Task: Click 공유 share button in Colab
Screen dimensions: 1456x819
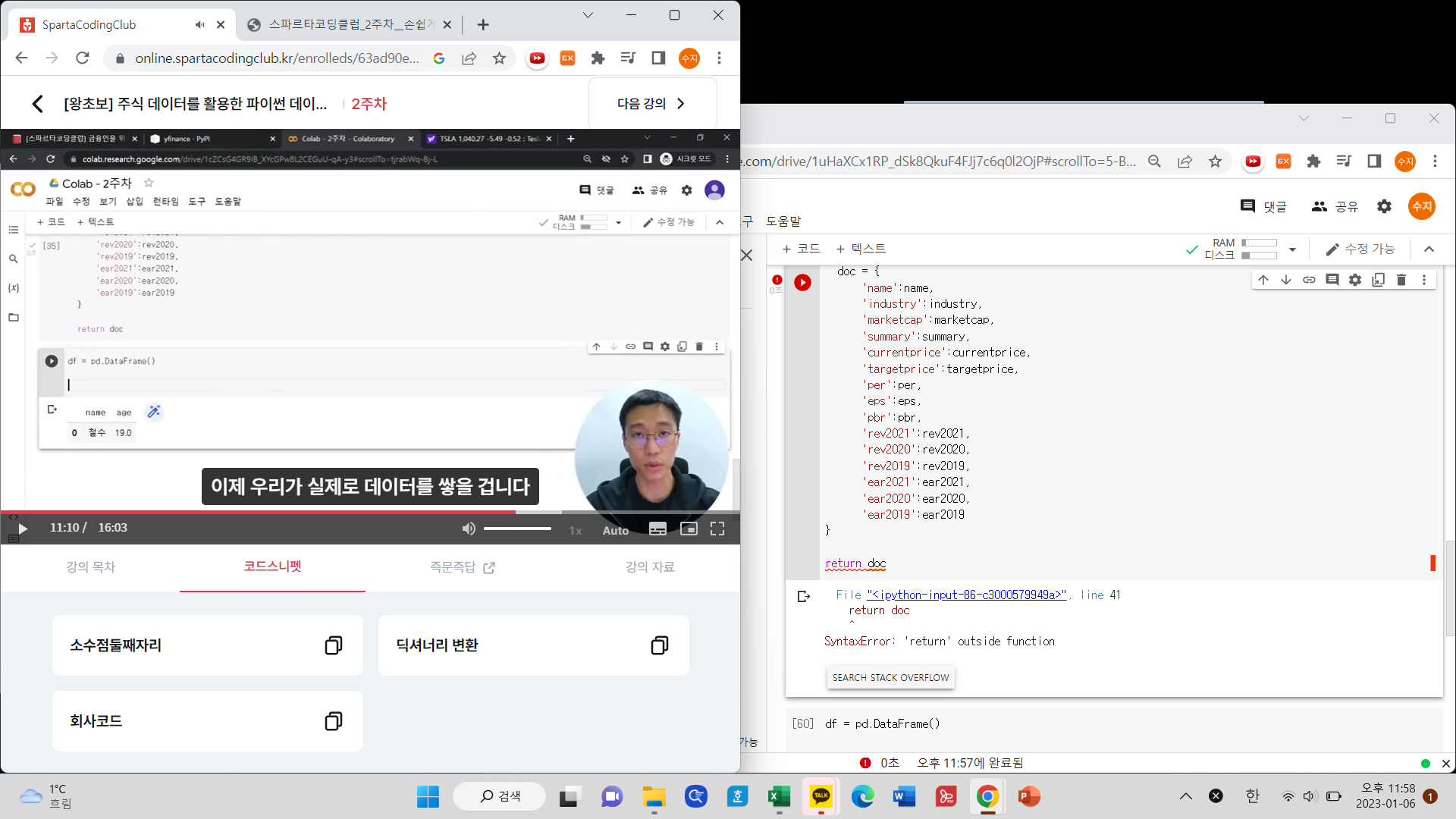Action: click(1335, 206)
